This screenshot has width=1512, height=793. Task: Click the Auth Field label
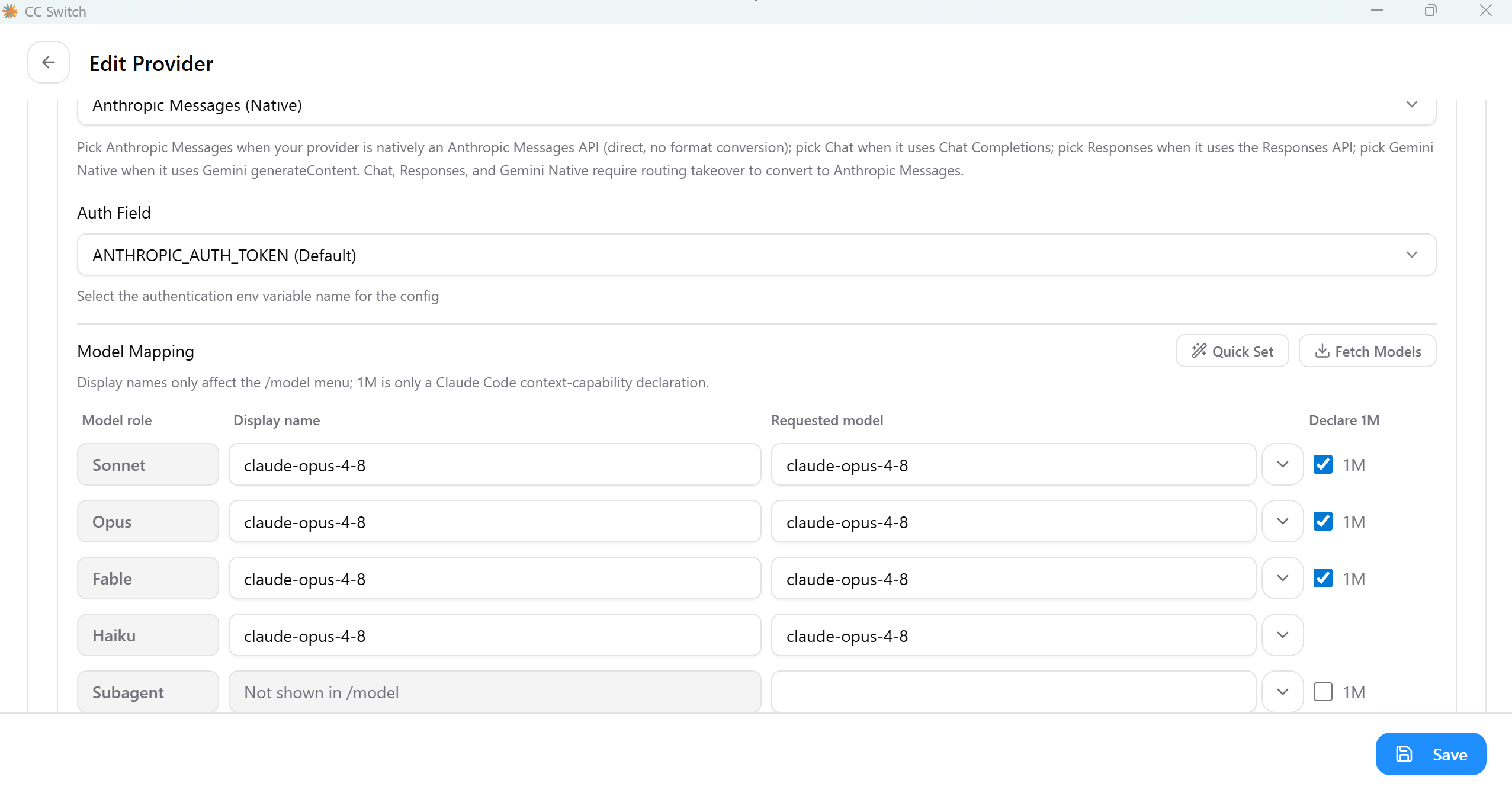pos(114,213)
